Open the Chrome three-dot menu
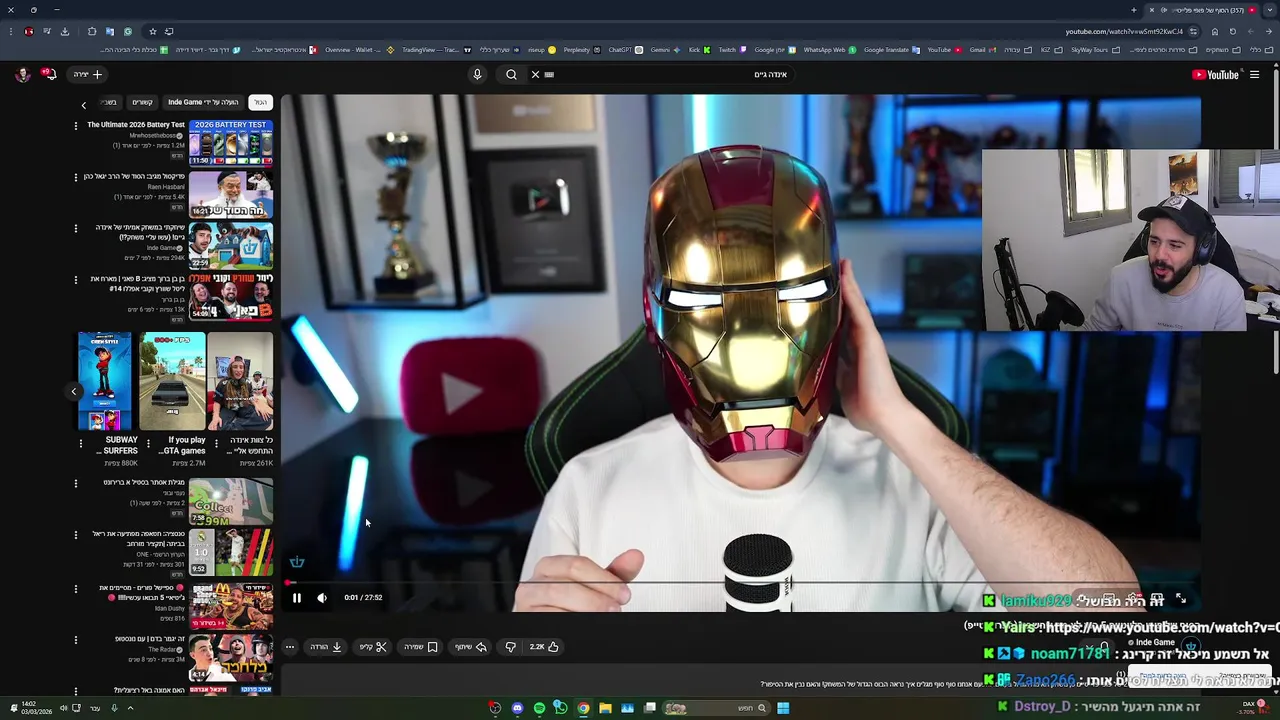Screen dimensions: 1280x720 click(11, 31)
